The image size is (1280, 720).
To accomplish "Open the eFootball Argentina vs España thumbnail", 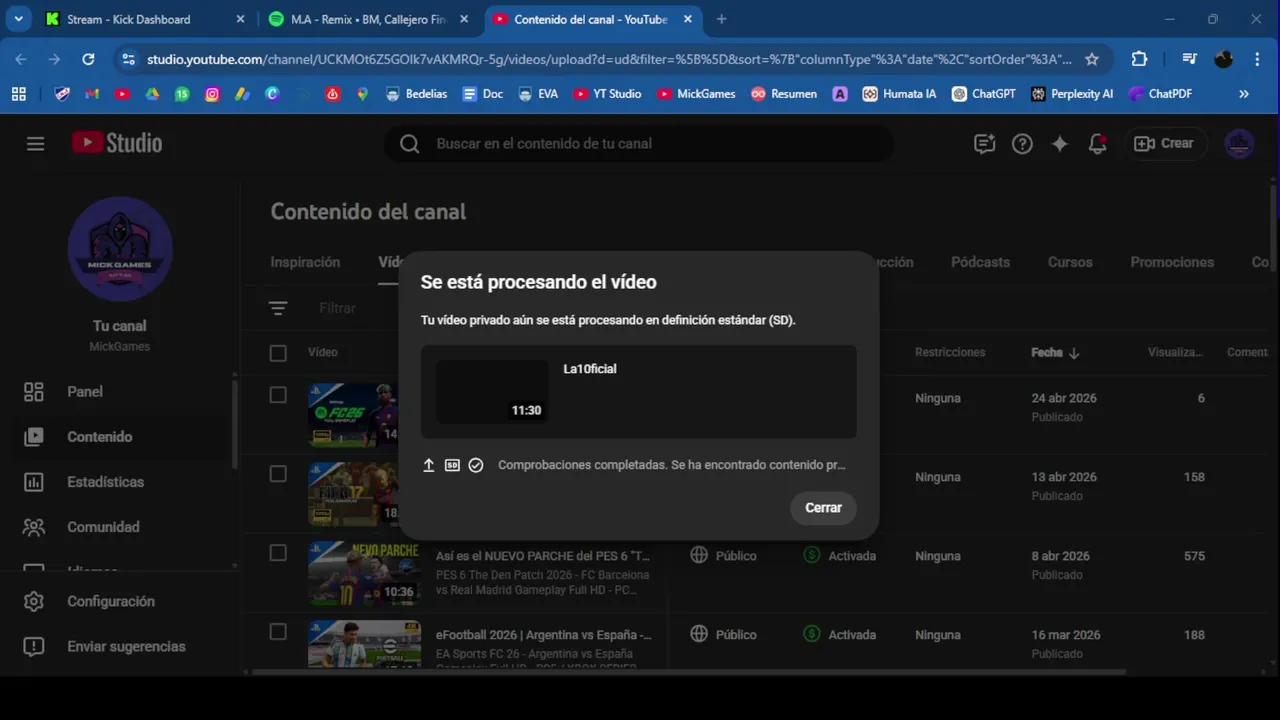I will [364, 644].
